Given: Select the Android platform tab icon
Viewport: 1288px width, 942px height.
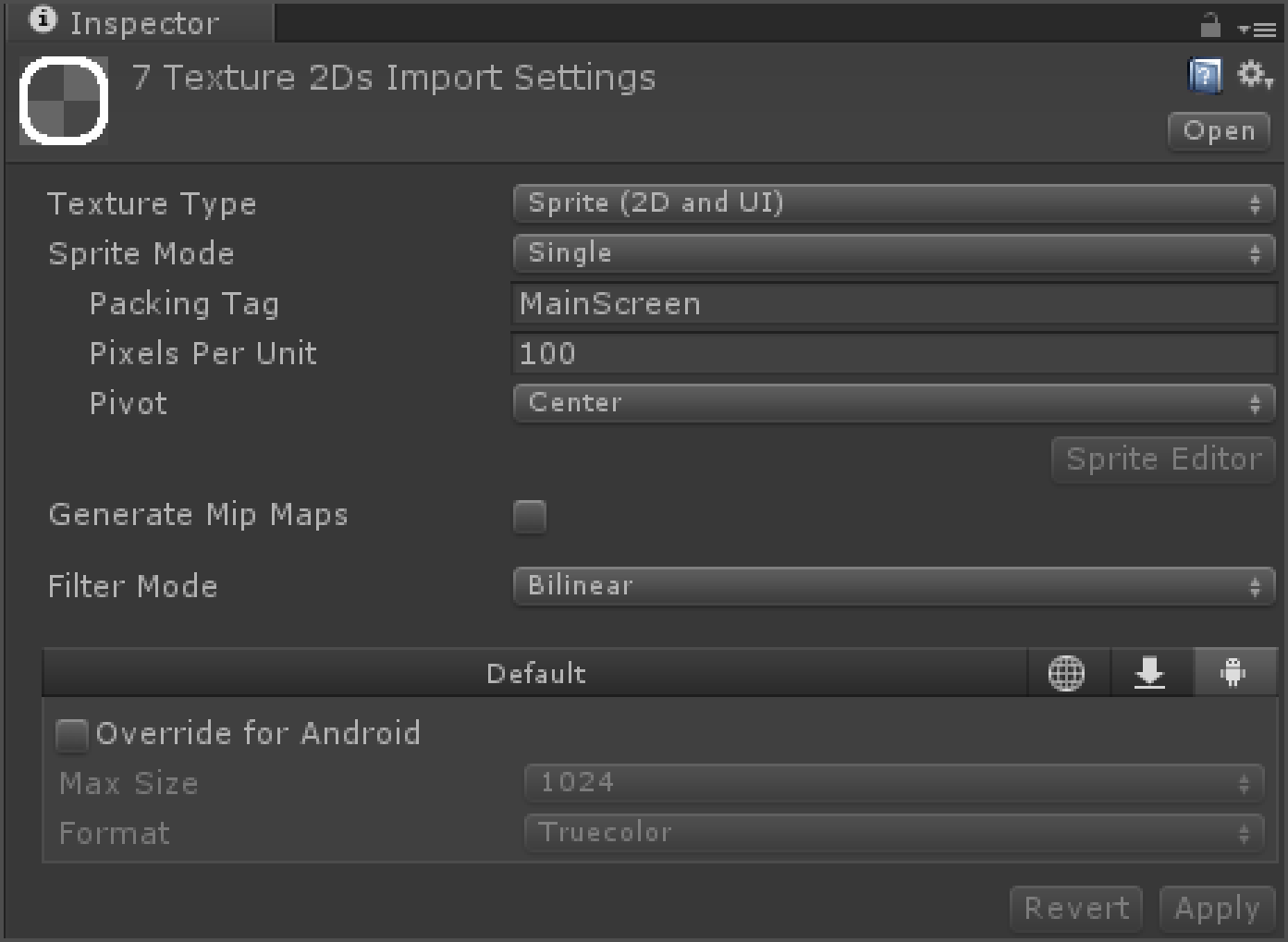Looking at the screenshot, I should point(1233,673).
